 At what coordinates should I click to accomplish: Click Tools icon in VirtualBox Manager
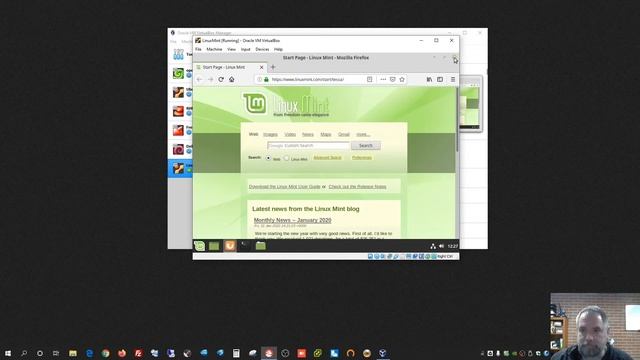point(178,54)
